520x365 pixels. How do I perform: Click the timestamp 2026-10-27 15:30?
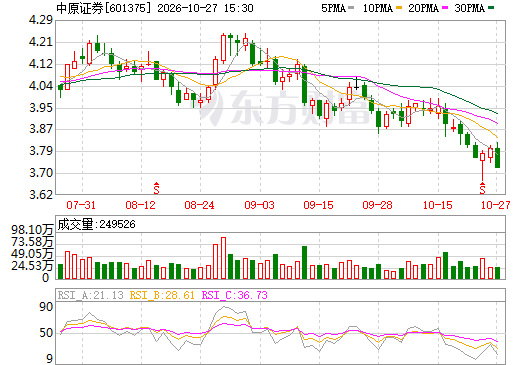205,8
